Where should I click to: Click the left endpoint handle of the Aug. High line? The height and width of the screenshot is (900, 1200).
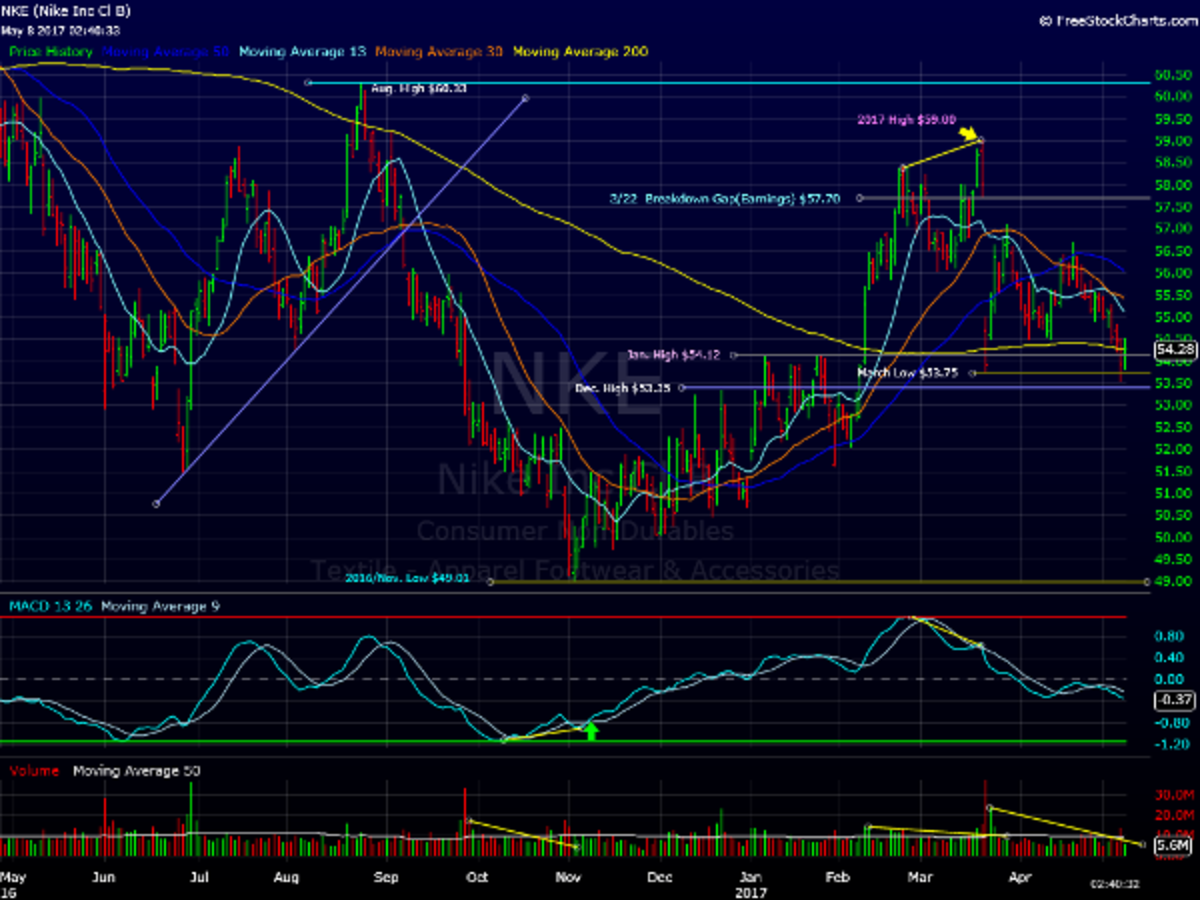(x=309, y=83)
